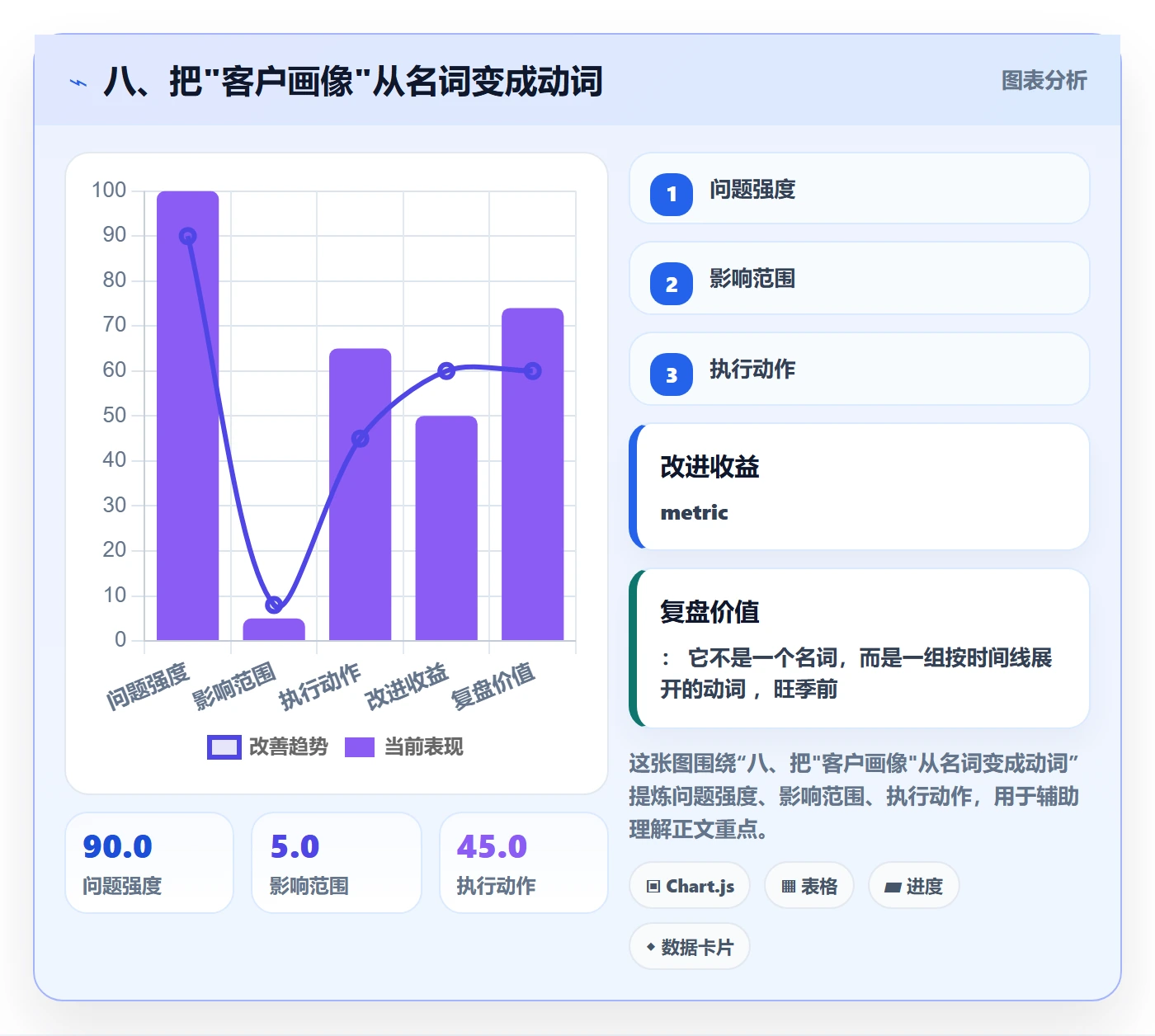Click the 改进收益 bar in the chart
1155x1036 pixels.
click(x=446, y=528)
